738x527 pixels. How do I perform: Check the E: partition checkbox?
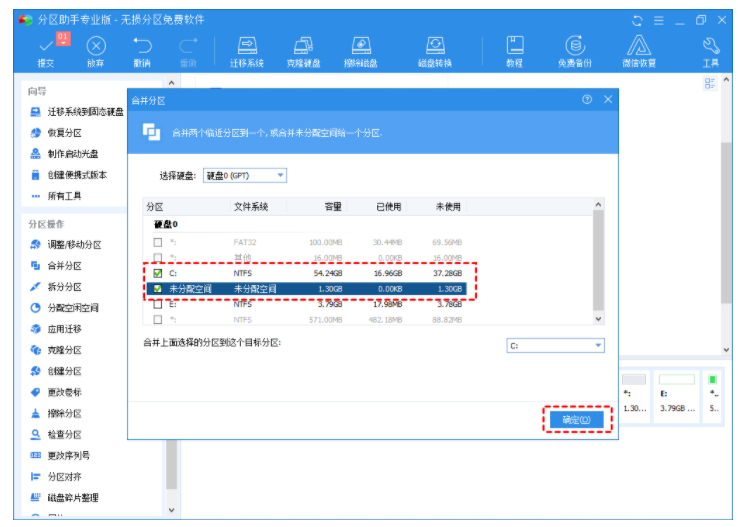point(157,304)
